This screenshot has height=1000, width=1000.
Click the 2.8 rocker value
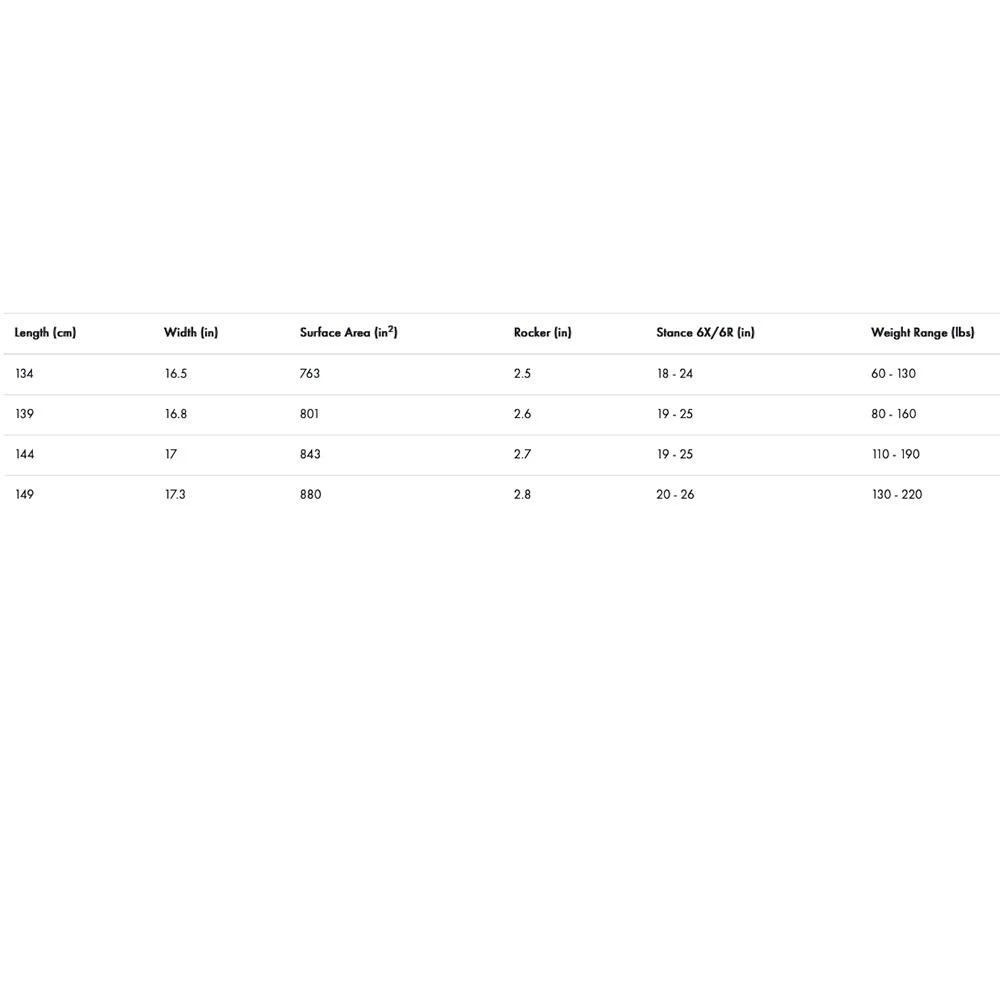[522, 495]
